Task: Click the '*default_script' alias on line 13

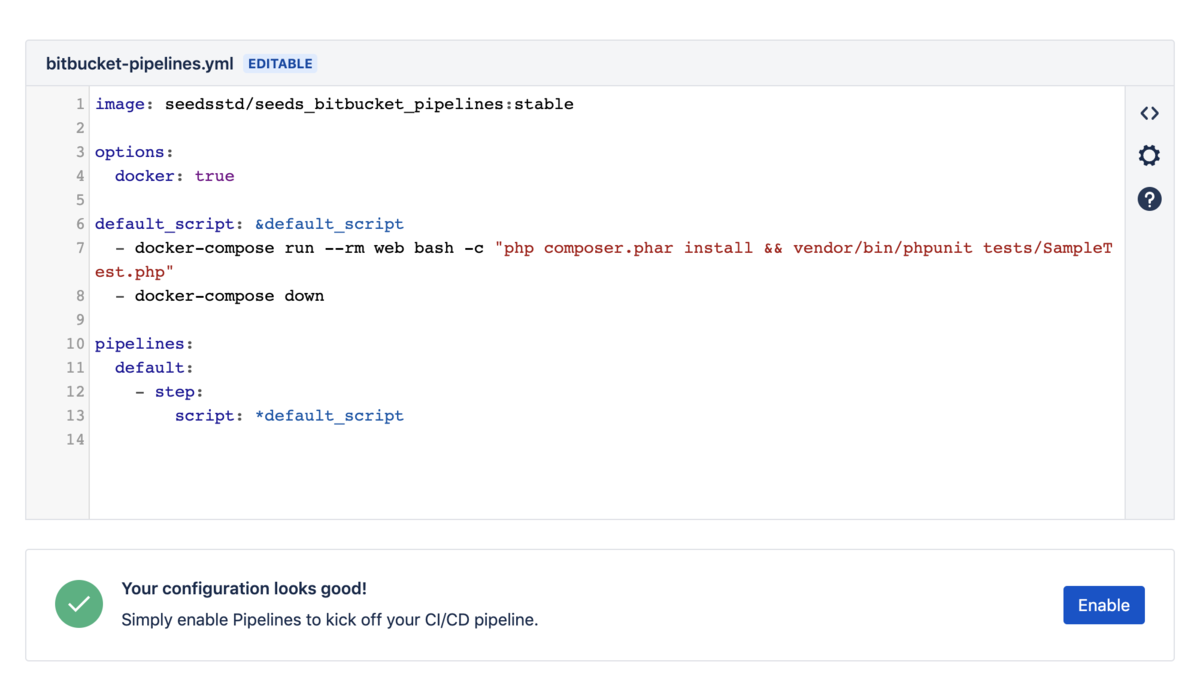Action: coord(329,416)
